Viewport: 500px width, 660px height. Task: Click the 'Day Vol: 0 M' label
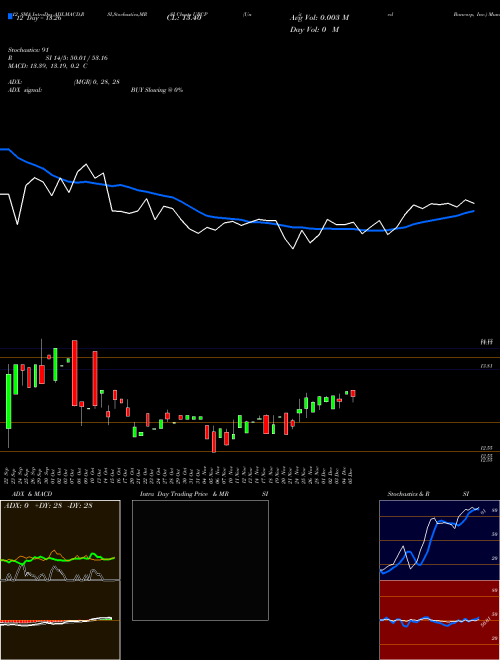click(314, 30)
